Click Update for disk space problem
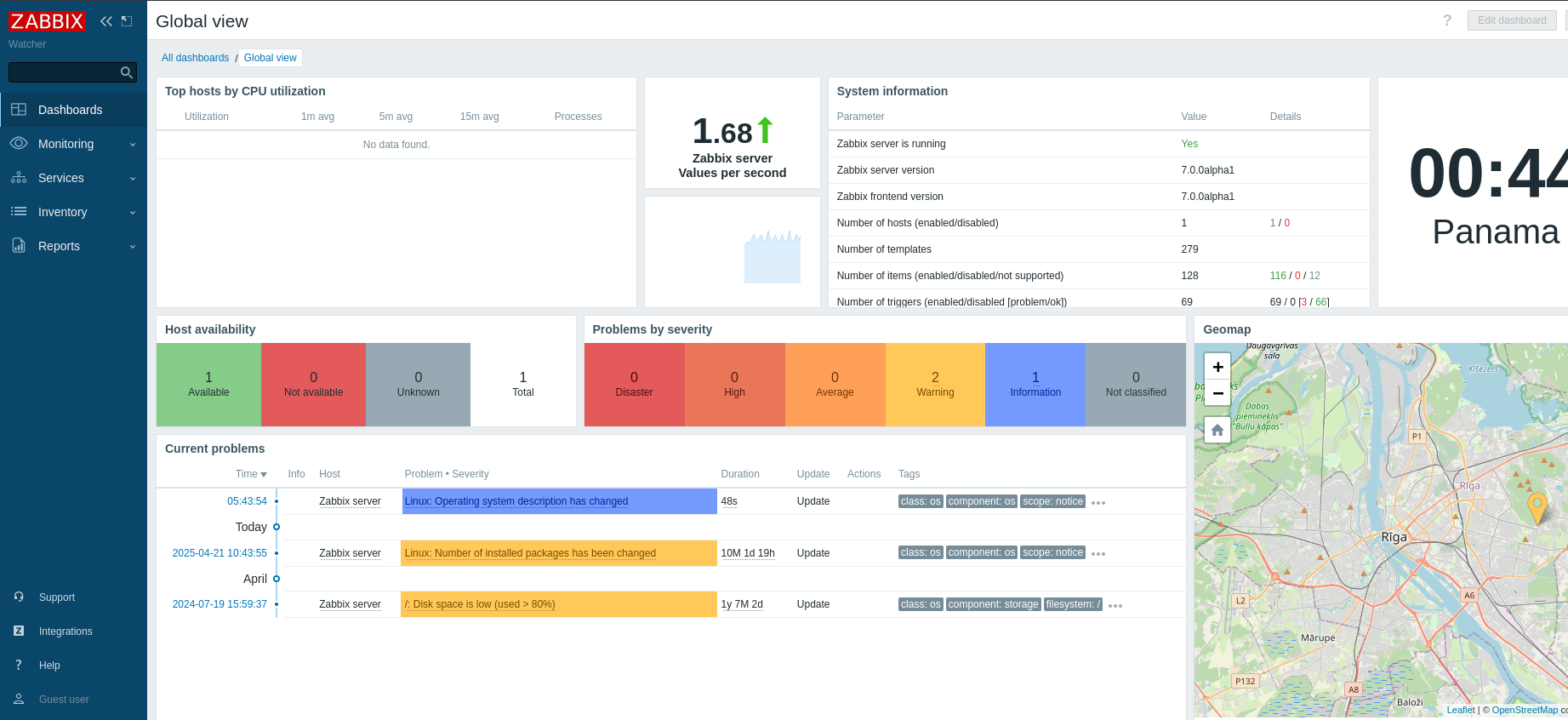 point(813,604)
